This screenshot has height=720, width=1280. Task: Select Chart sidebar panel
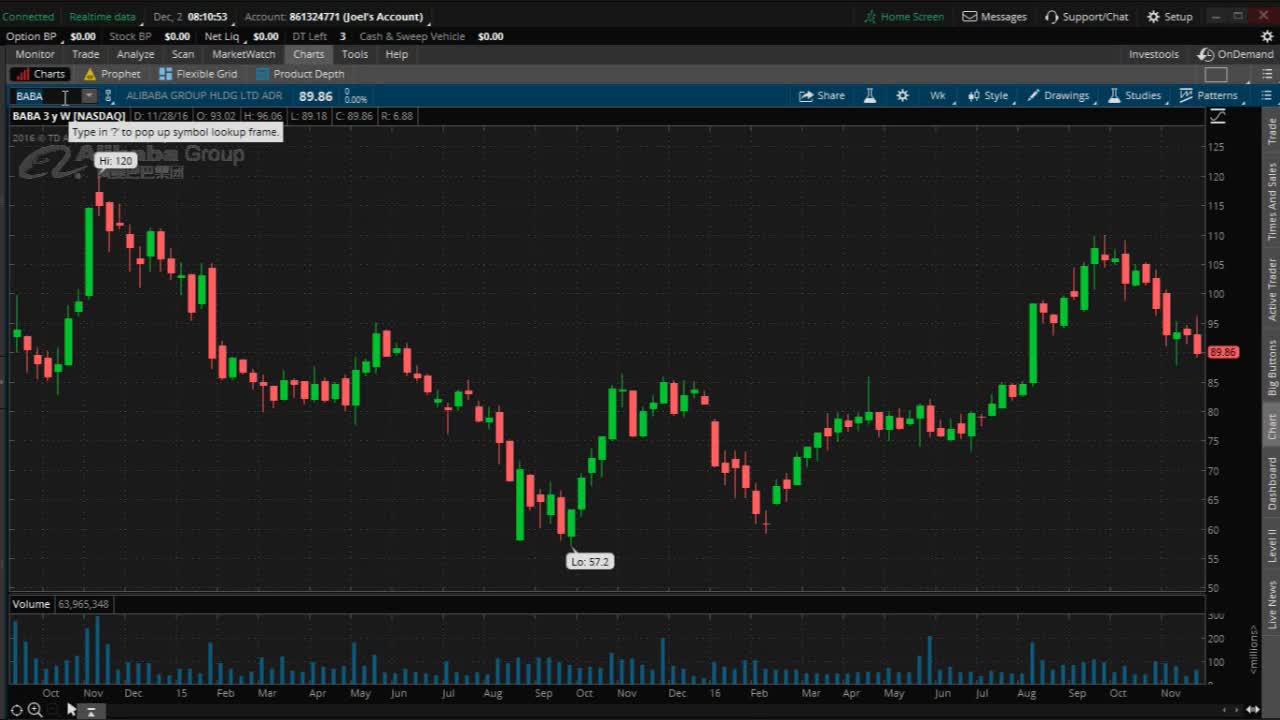pyautogui.click(x=1272, y=426)
